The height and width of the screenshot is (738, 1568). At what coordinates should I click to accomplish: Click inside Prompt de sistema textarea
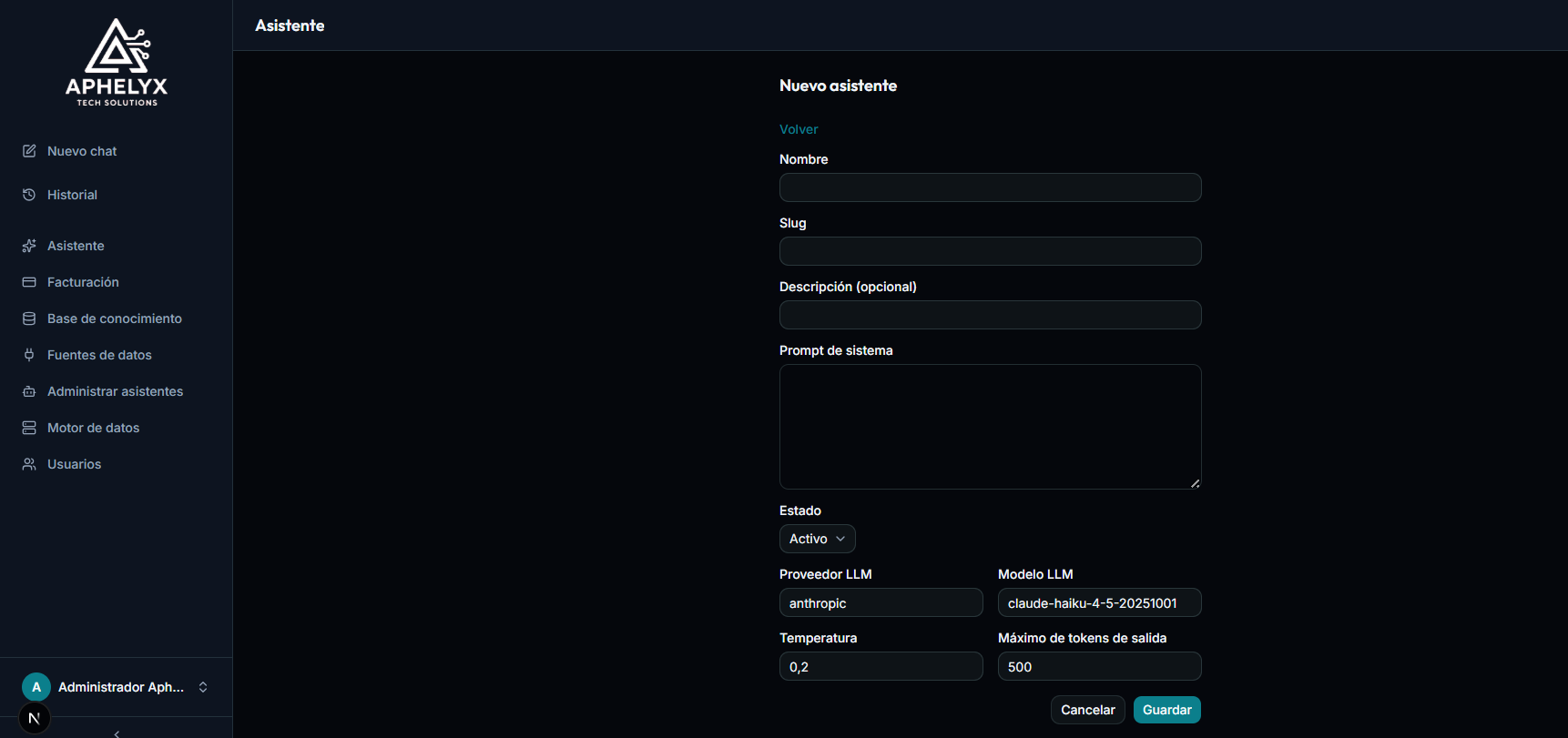pyautogui.click(x=991, y=427)
